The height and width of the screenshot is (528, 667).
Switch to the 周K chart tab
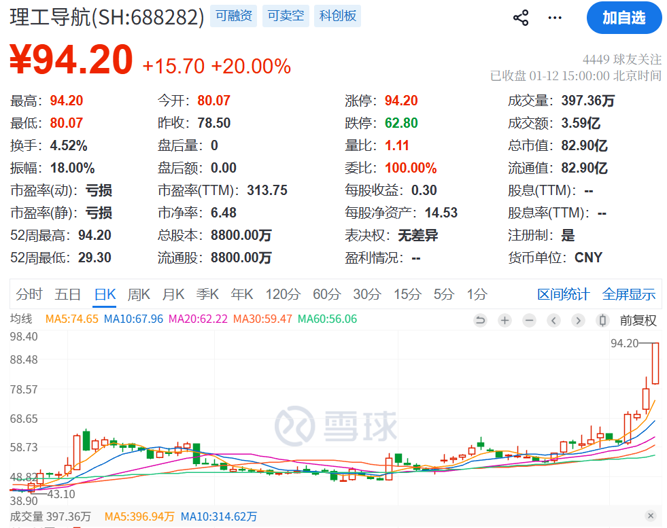coord(139,294)
